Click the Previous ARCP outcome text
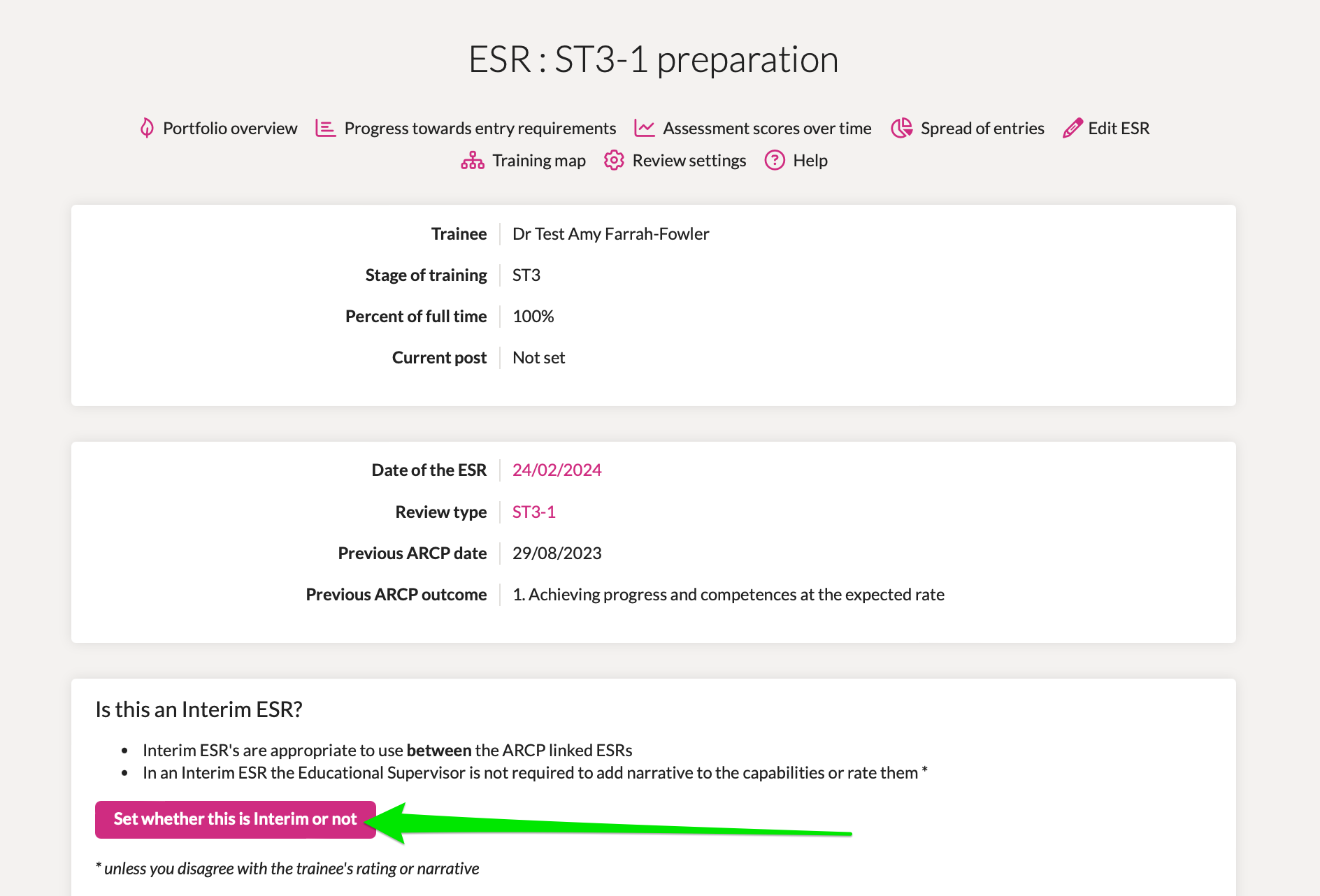Screen dimensions: 1320x896 tap(729, 594)
